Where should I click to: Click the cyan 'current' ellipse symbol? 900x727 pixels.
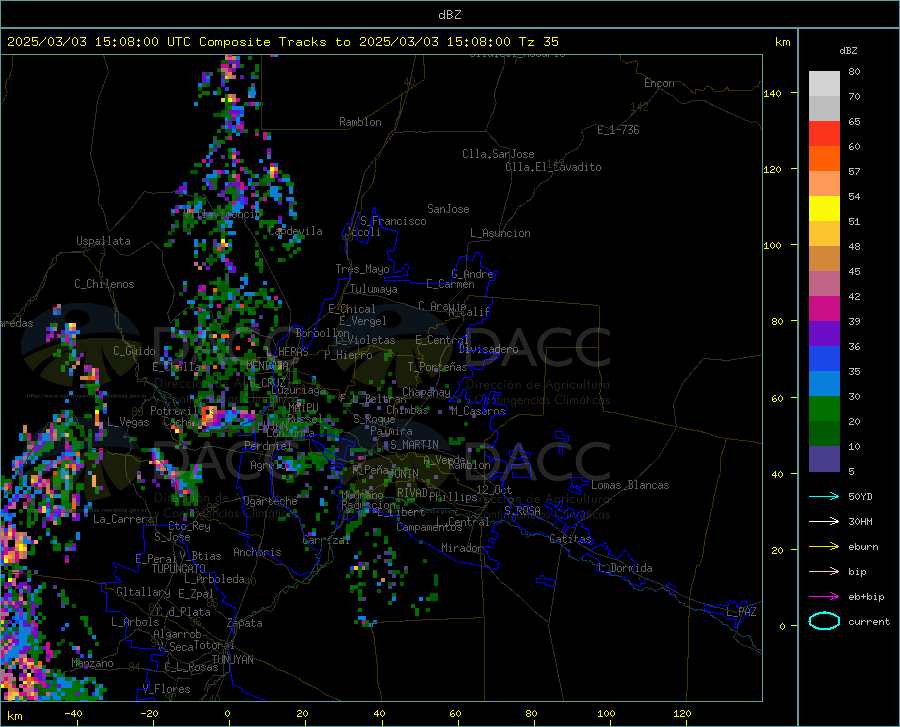[824, 621]
